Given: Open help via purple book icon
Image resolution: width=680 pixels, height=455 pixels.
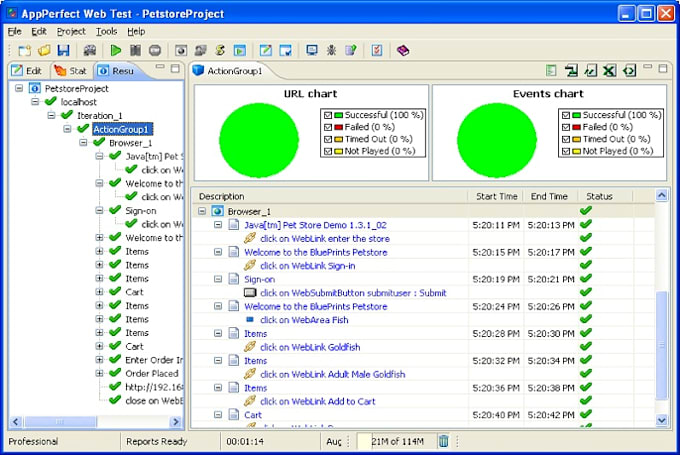Looking at the screenshot, I should (403, 50).
